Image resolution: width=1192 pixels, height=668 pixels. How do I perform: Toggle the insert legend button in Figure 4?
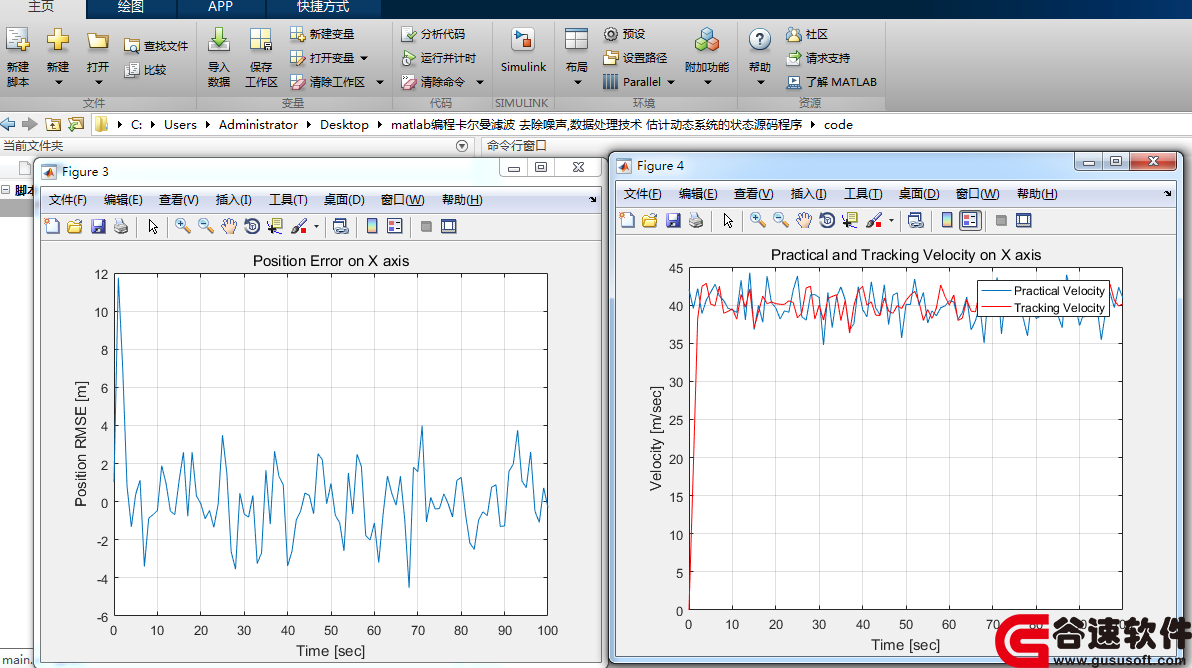970,220
